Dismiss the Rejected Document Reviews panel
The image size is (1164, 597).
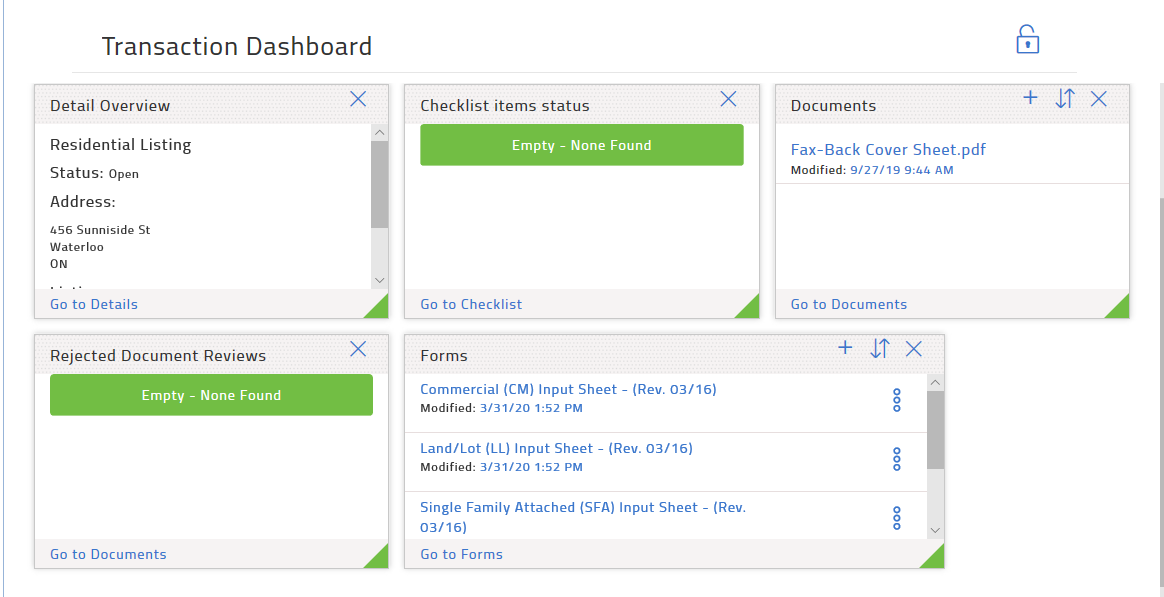coord(358,348)
